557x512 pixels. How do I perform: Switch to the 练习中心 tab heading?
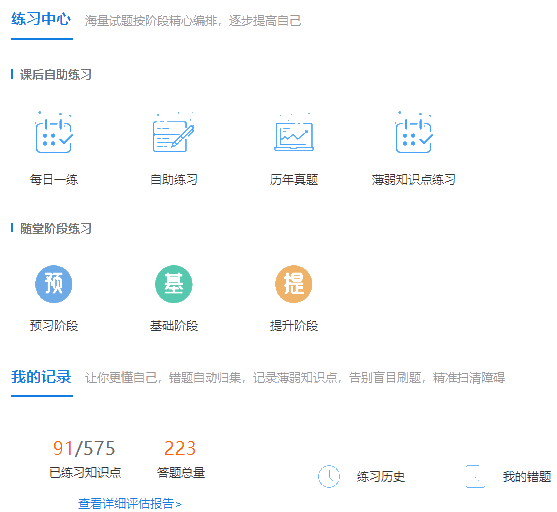[x=41, y=19]
